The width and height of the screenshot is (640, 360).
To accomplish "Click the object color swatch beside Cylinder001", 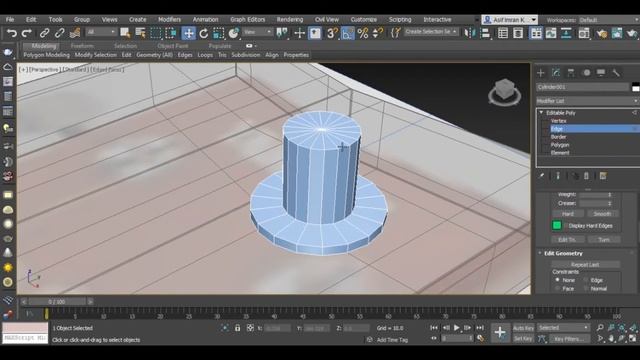I will 636,87.
